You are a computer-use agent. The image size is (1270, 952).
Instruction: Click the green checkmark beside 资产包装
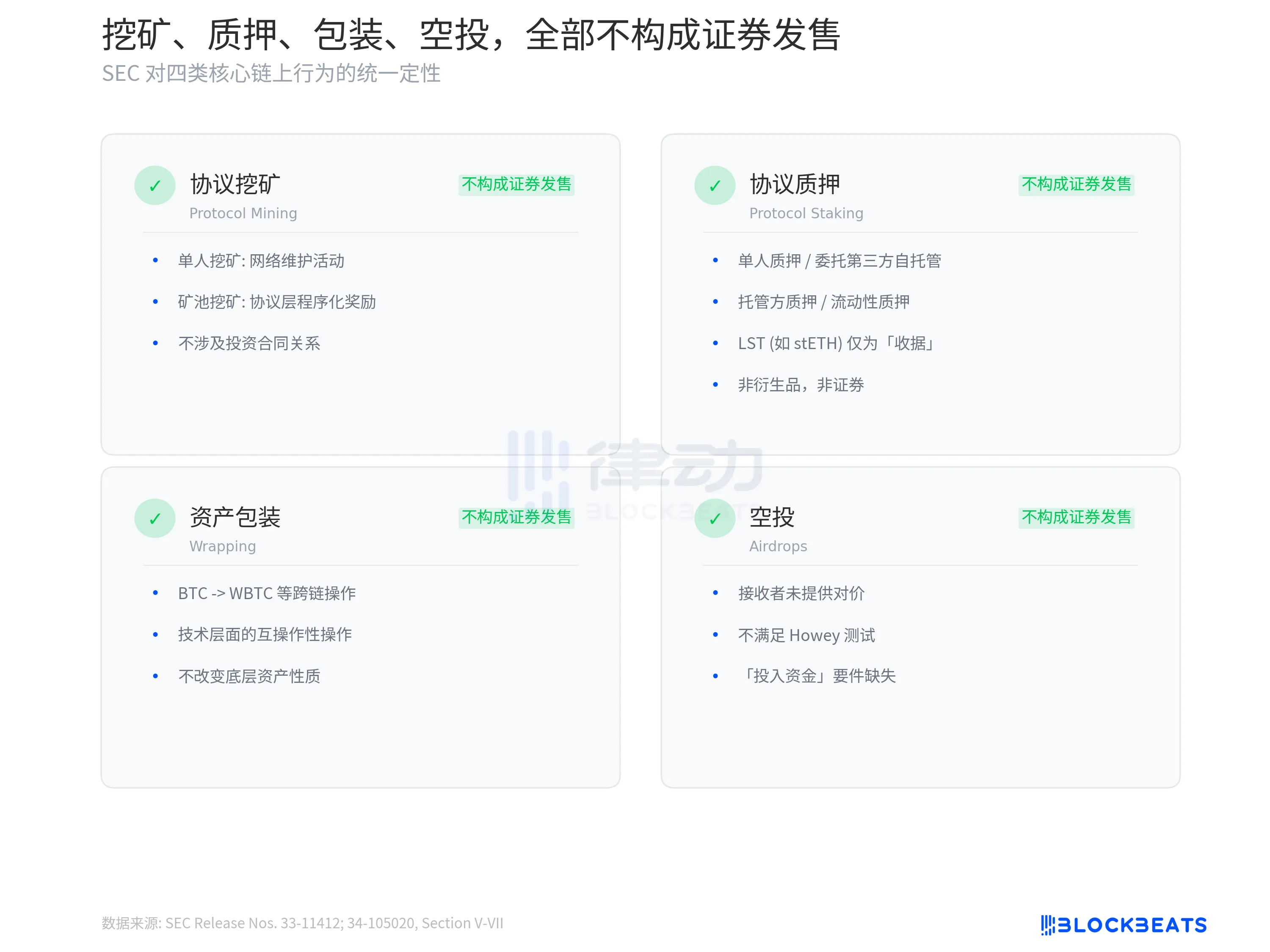point(155,518)
